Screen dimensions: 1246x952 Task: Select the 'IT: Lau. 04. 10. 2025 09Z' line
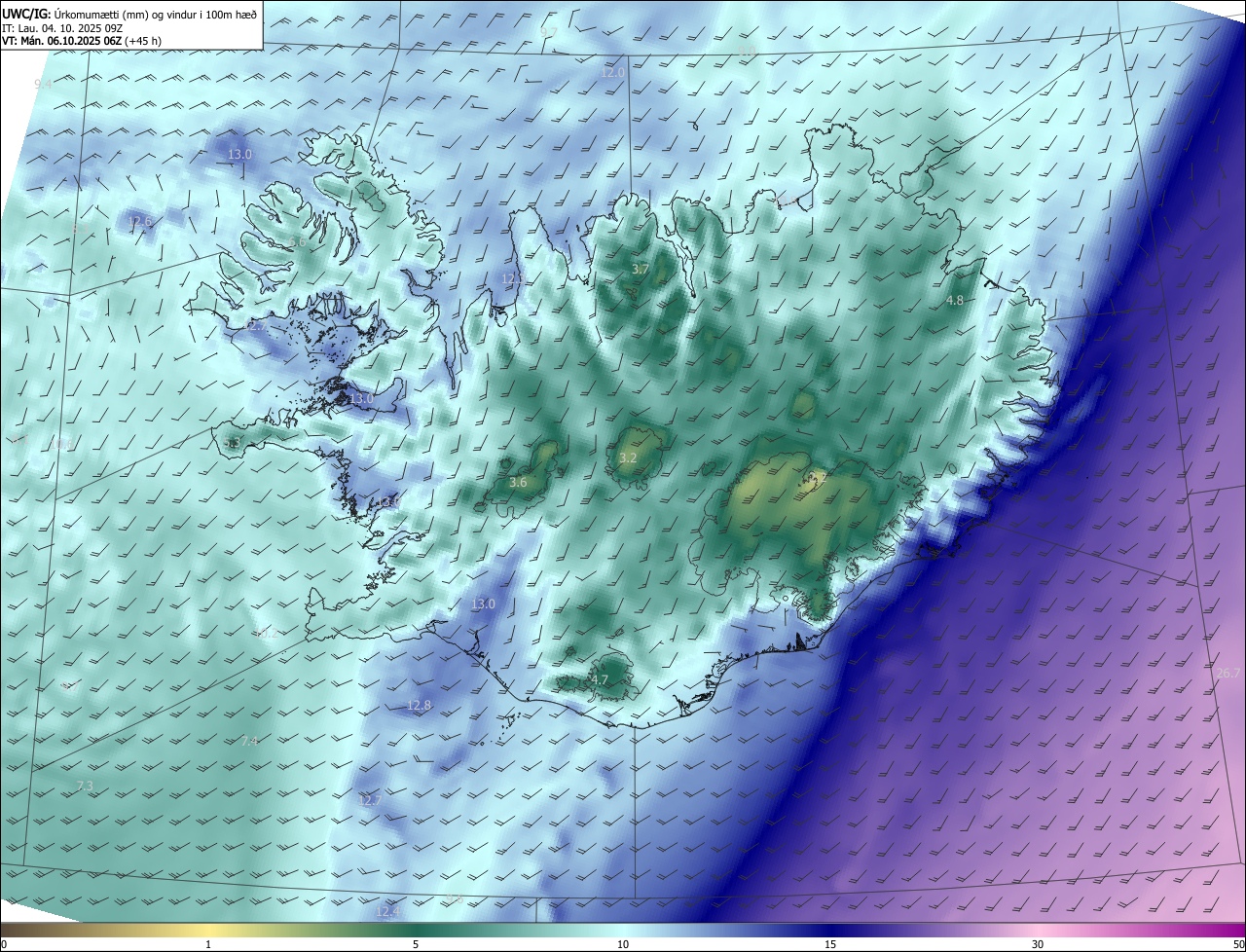[x=62, y=27]
